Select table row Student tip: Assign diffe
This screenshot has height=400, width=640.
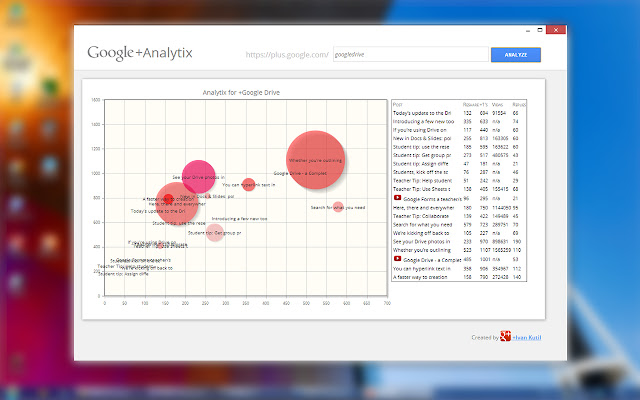pyautogui.click(x=459, y=164)
